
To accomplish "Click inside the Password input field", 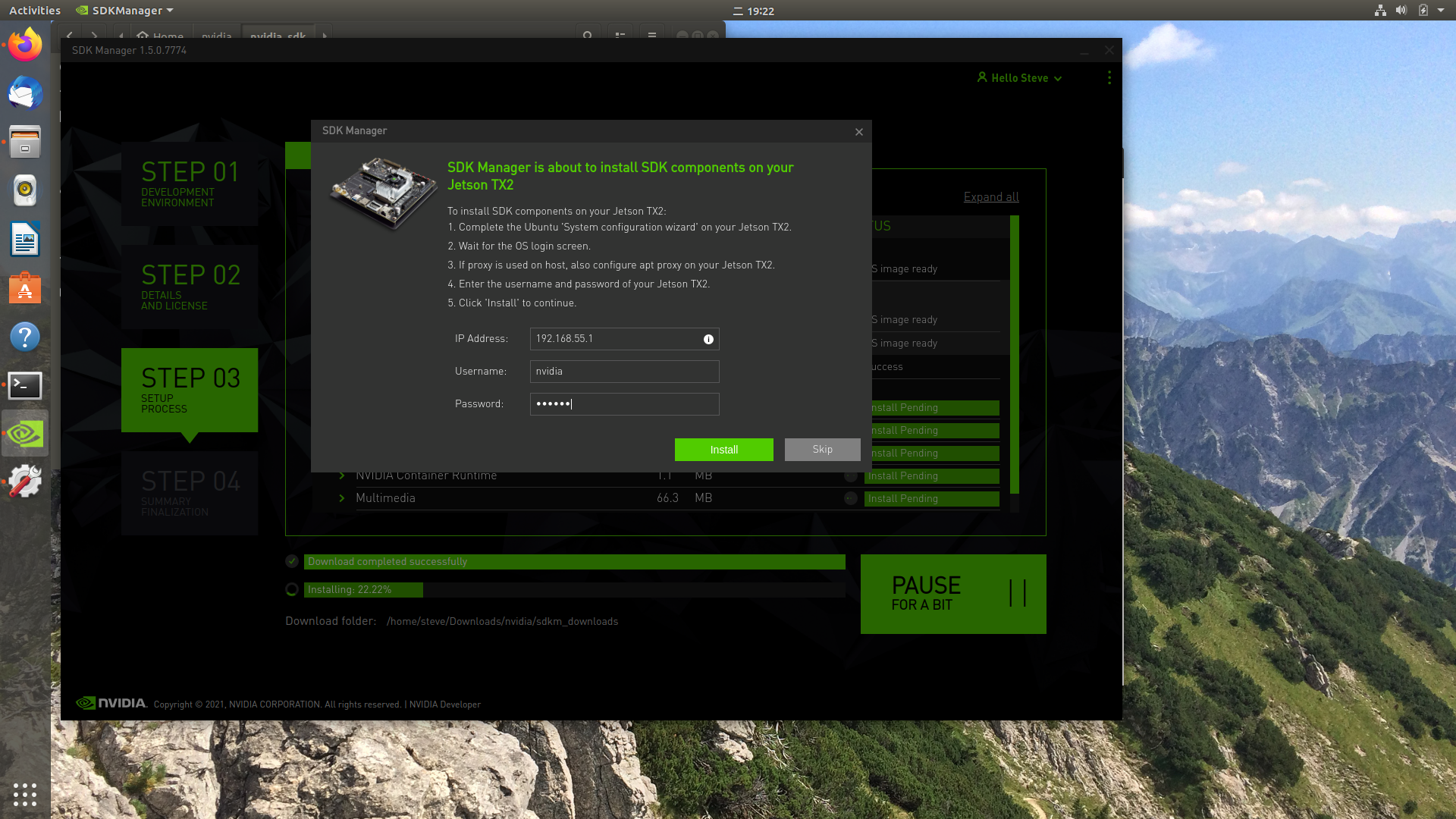I will click(624, 403).
